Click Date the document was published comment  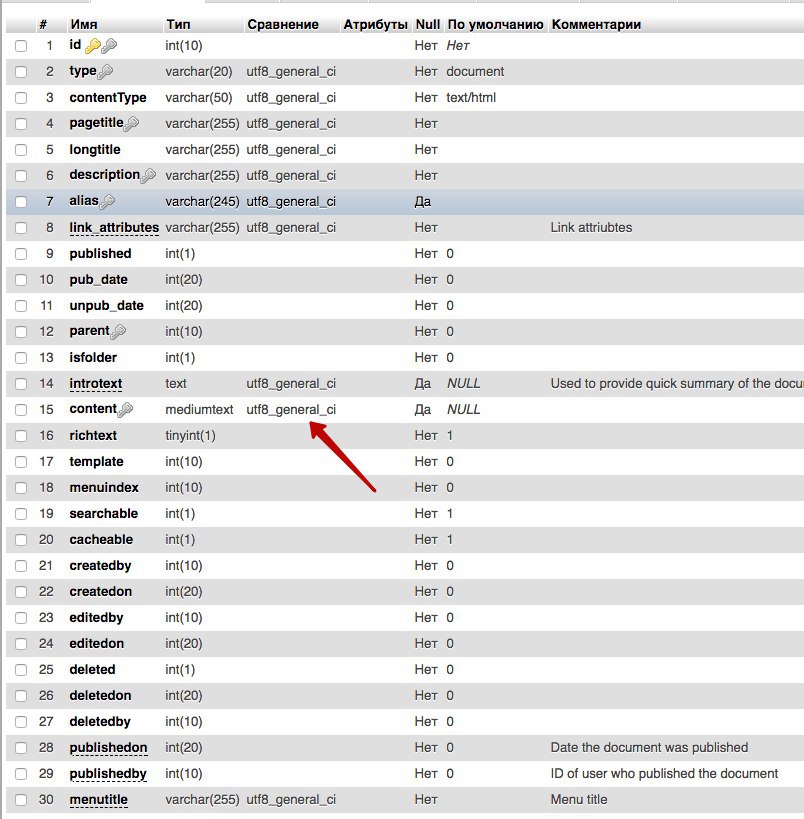point(649,747)
